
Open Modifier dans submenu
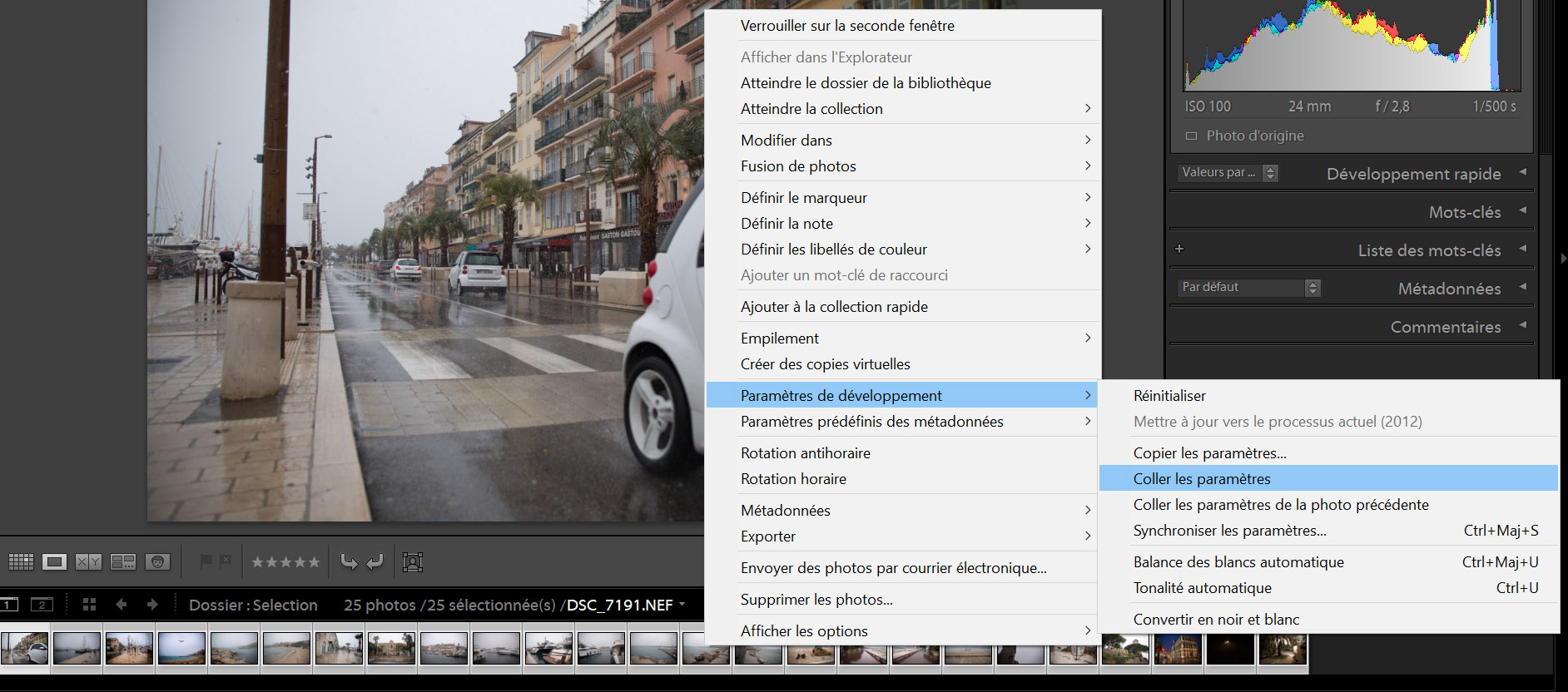(x=903, y=141)
